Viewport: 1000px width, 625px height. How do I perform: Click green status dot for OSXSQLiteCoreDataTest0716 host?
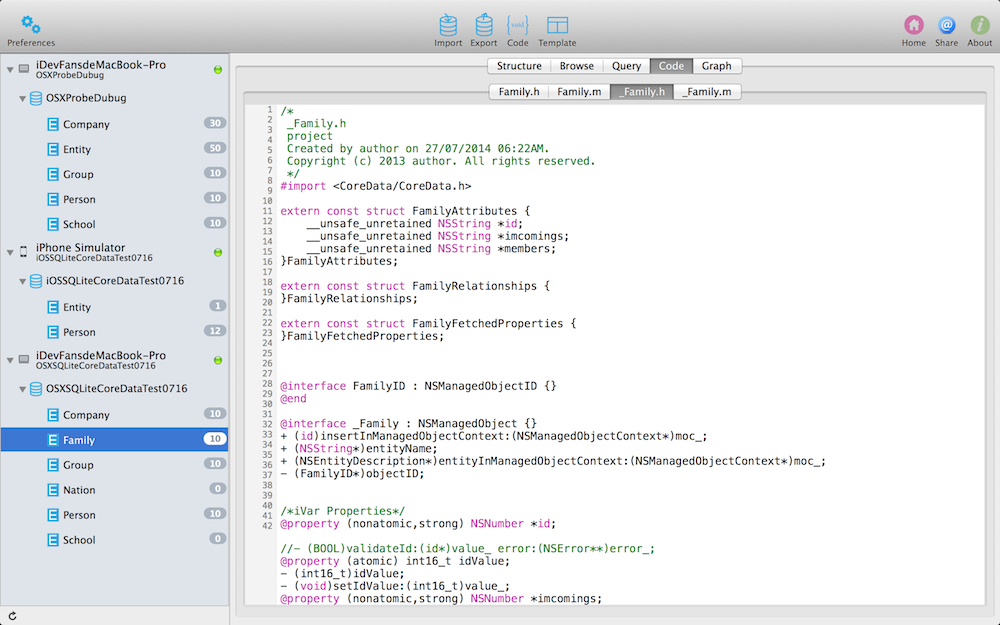click(x=218, y=360)
